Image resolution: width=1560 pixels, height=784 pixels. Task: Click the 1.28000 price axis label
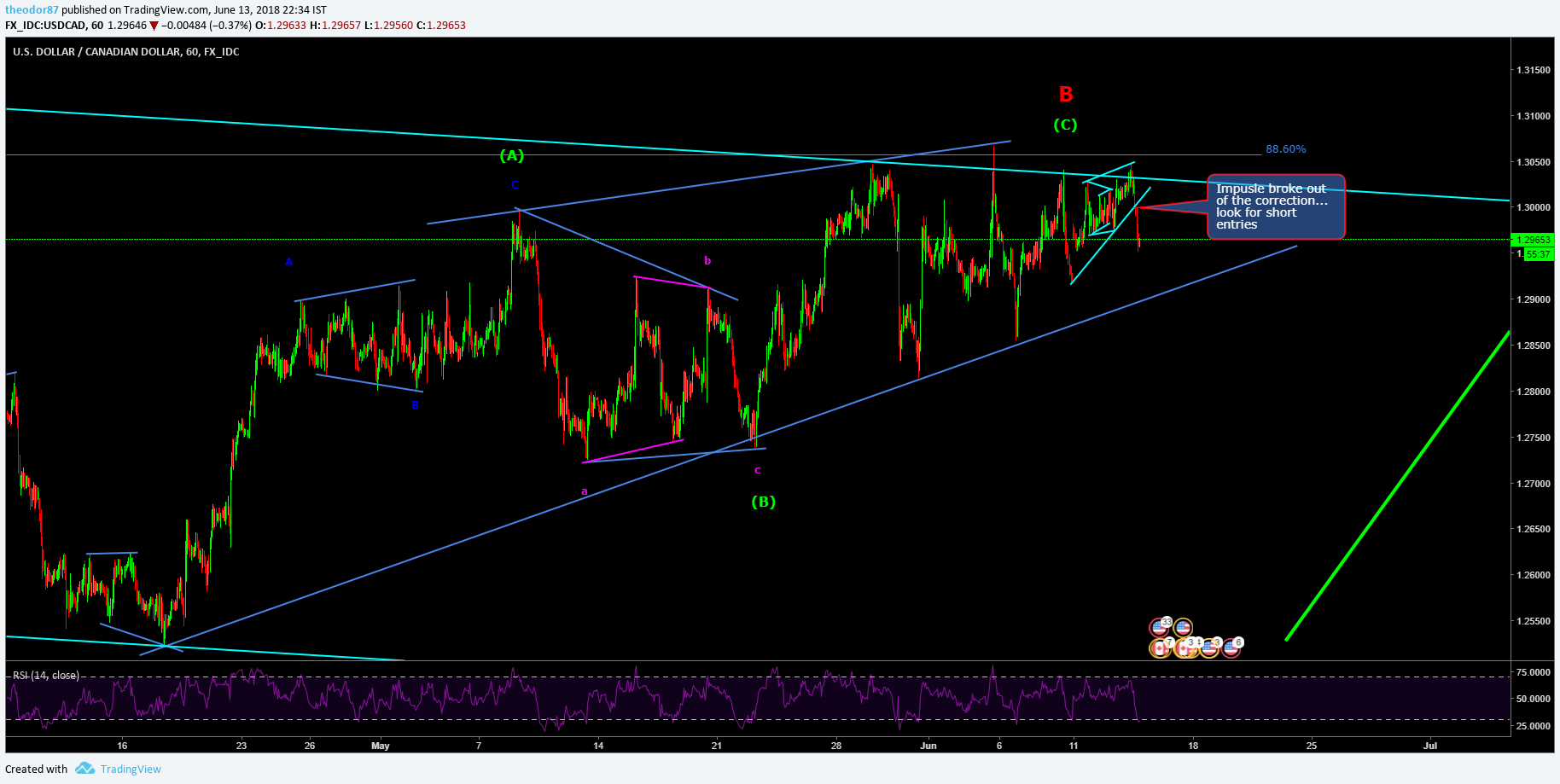[1534, 392]
